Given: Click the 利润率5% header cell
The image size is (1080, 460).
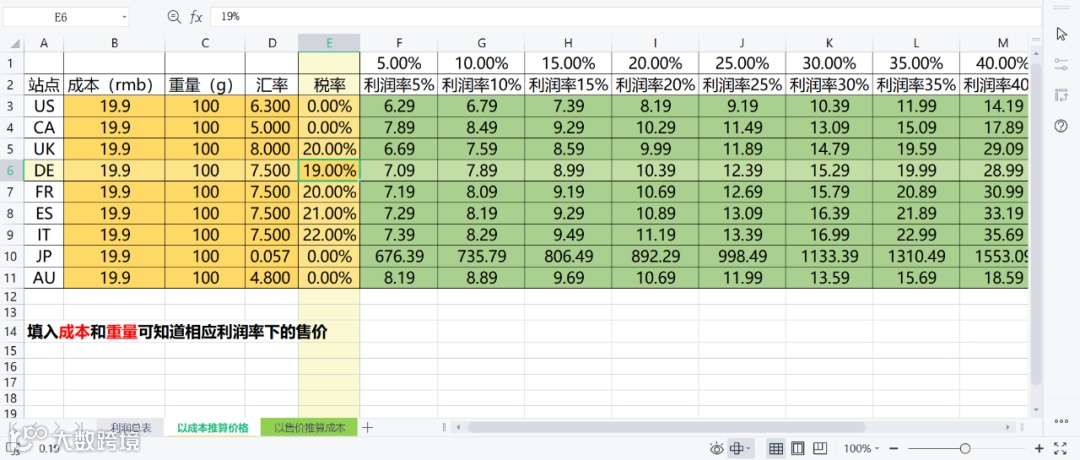Looking at the screenshot, I should (399, 85).
